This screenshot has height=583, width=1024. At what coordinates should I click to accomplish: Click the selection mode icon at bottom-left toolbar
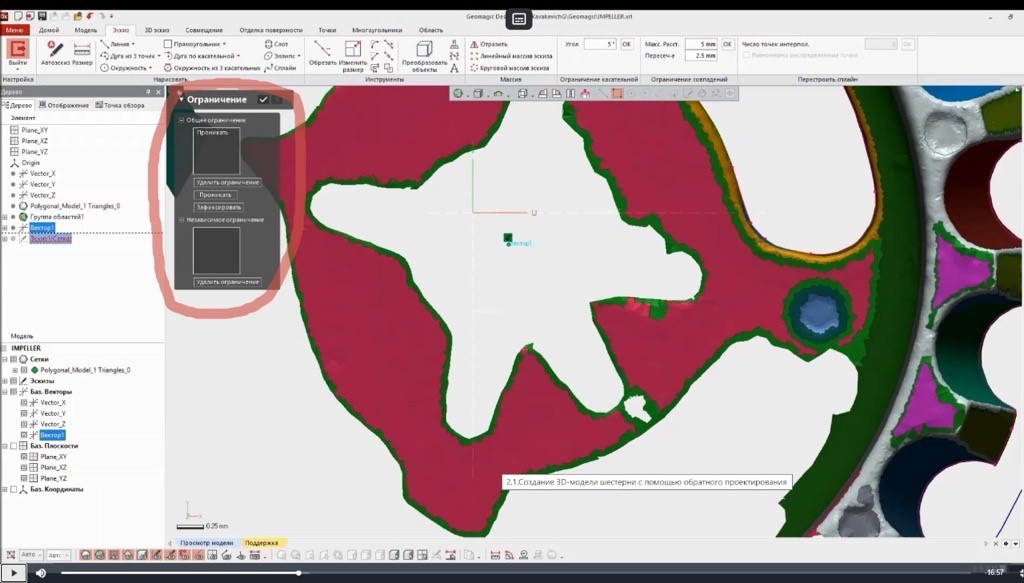(x=10, y=555)
